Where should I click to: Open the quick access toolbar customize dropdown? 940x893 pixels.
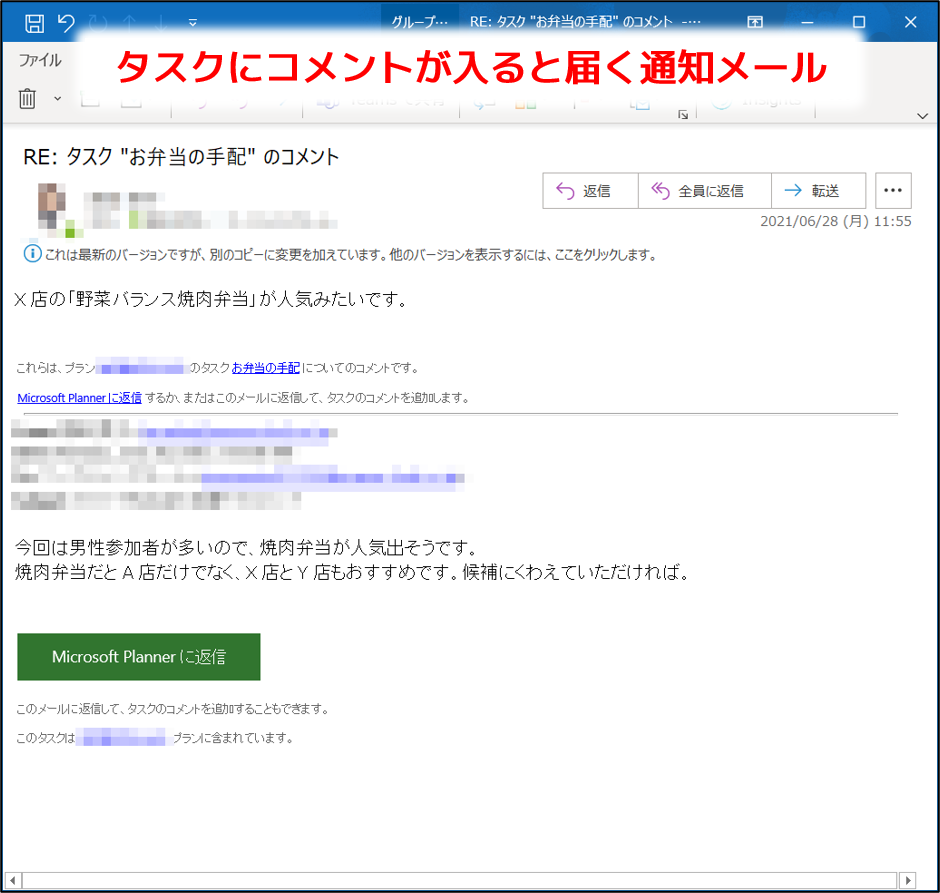click(x=192, y=23)
